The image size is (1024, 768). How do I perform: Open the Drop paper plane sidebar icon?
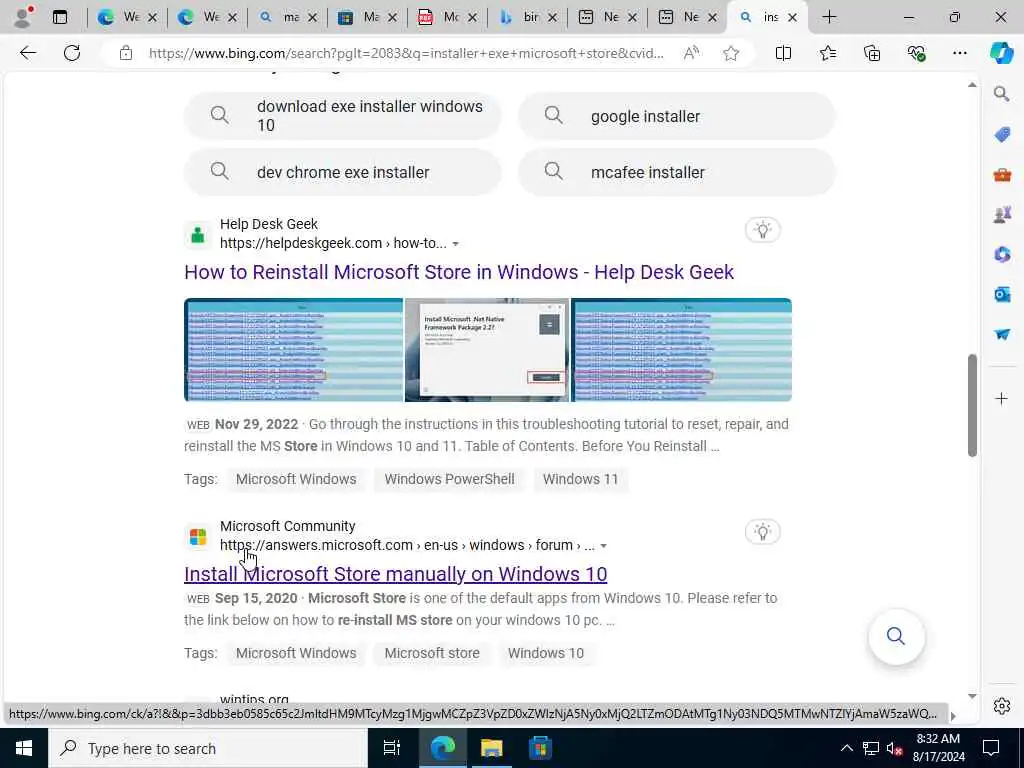[x=1002, y=334]
